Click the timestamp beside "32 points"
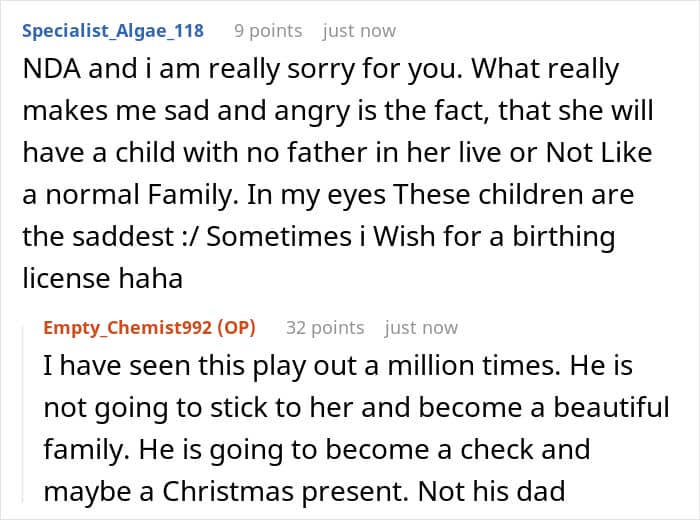 pos(421,327)
